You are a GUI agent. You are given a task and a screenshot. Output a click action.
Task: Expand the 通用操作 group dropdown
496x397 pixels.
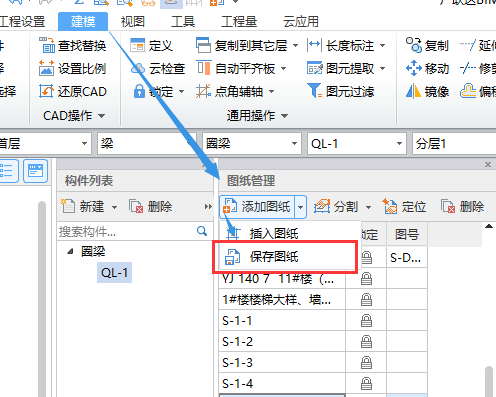click(284, 116)
